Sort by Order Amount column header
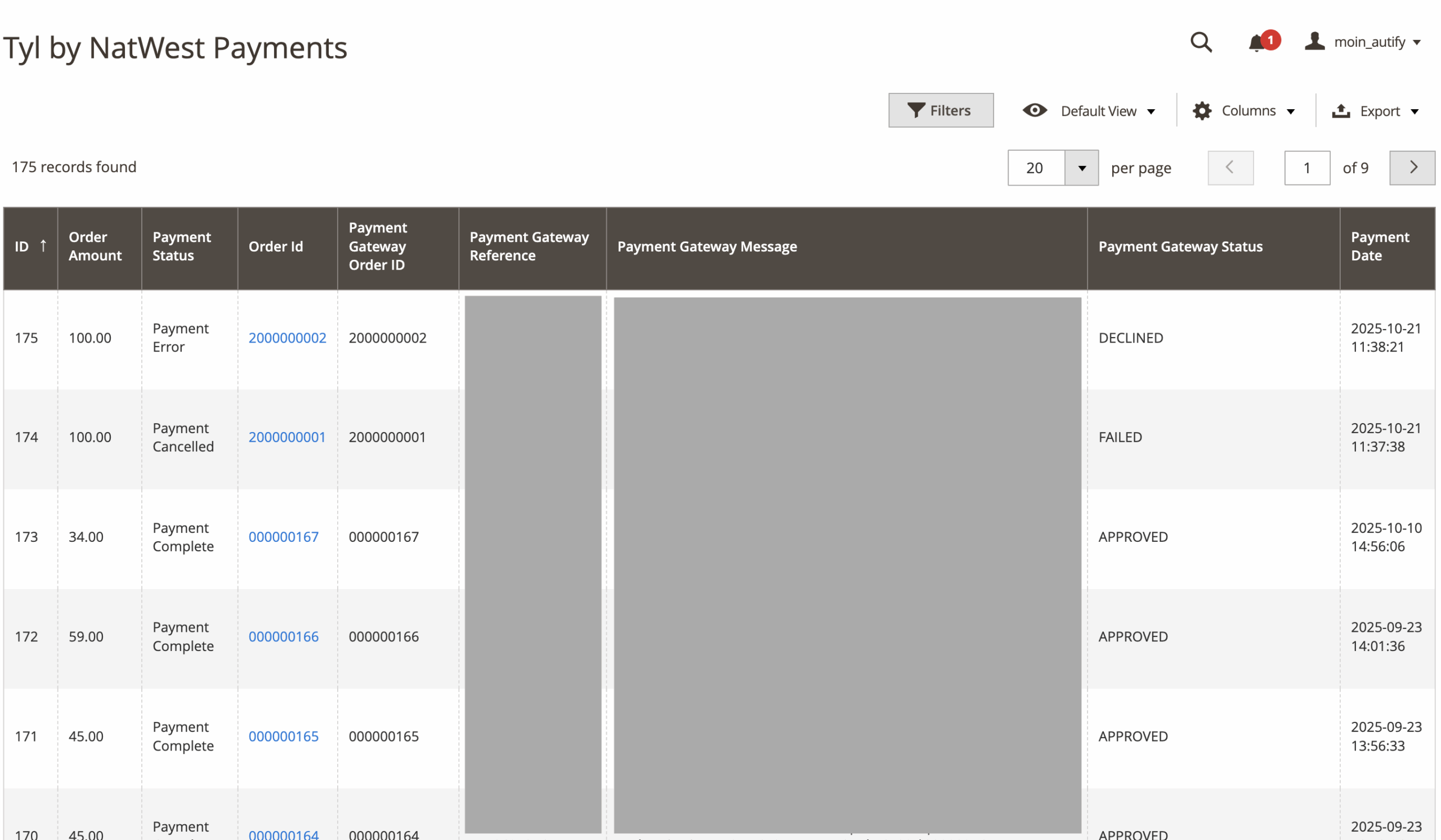The image size is (1441, 840). click(95, 246)
